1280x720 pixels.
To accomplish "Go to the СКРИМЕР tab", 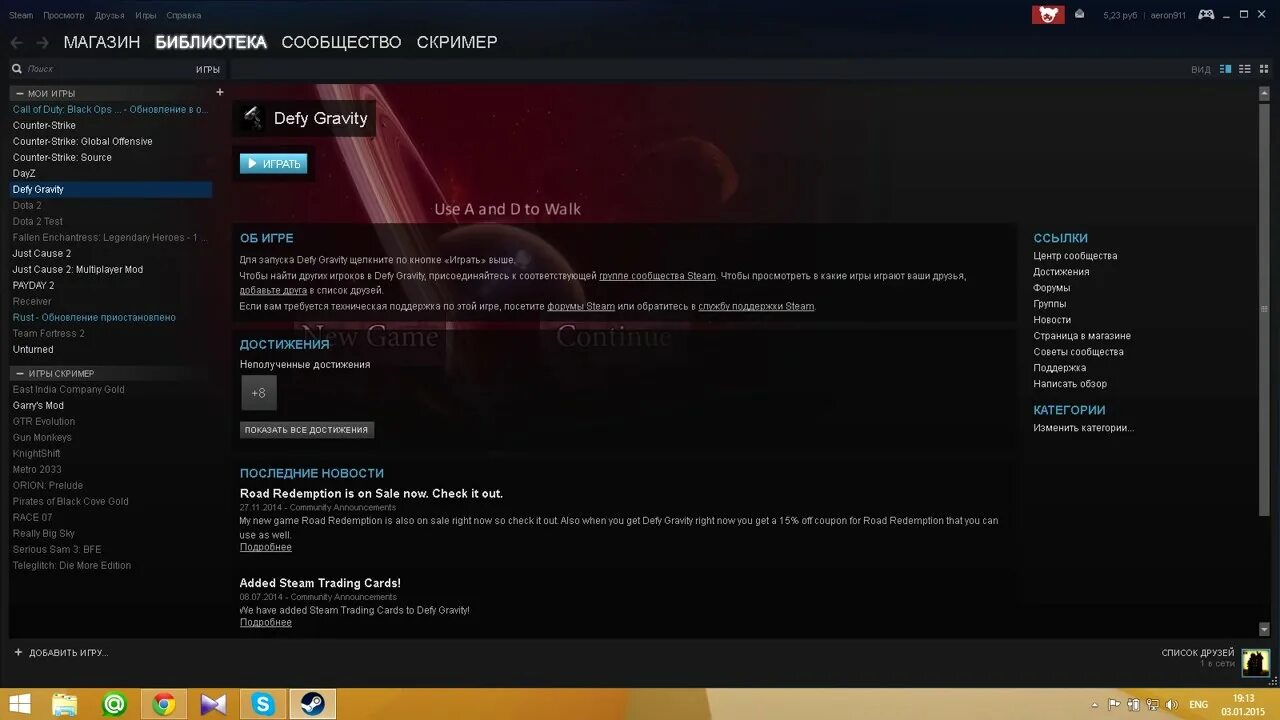I will pyautogui.click(x=457, y=42).
